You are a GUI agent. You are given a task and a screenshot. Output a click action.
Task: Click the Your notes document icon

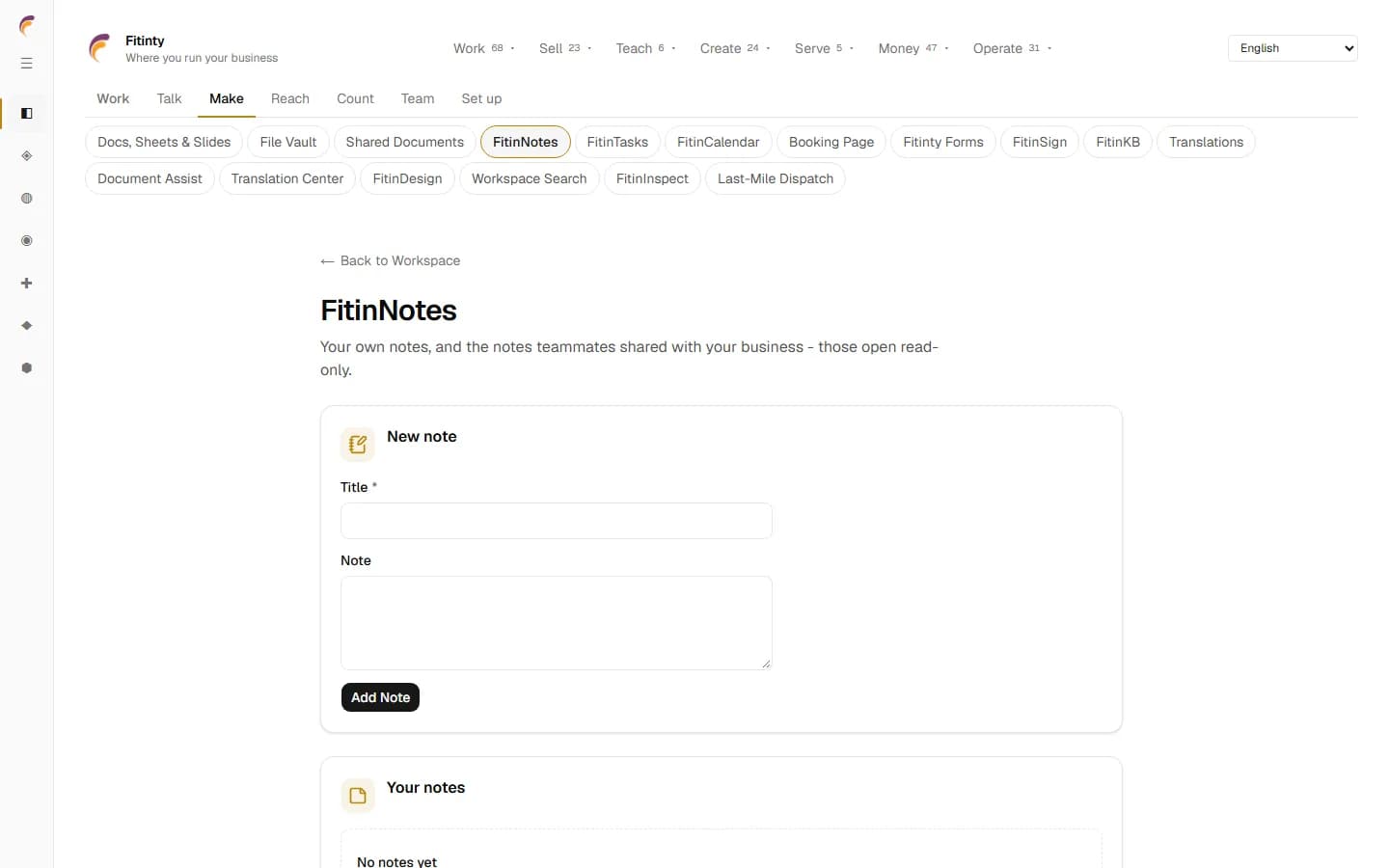pos(358,796)
